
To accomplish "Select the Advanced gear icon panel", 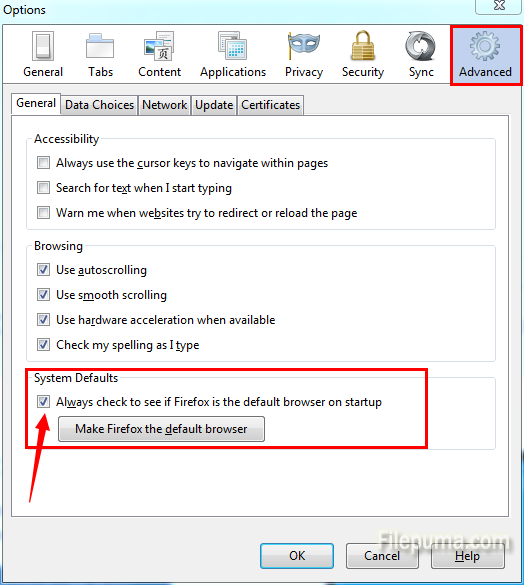I will pyautogui.click(x=485, y=54).
